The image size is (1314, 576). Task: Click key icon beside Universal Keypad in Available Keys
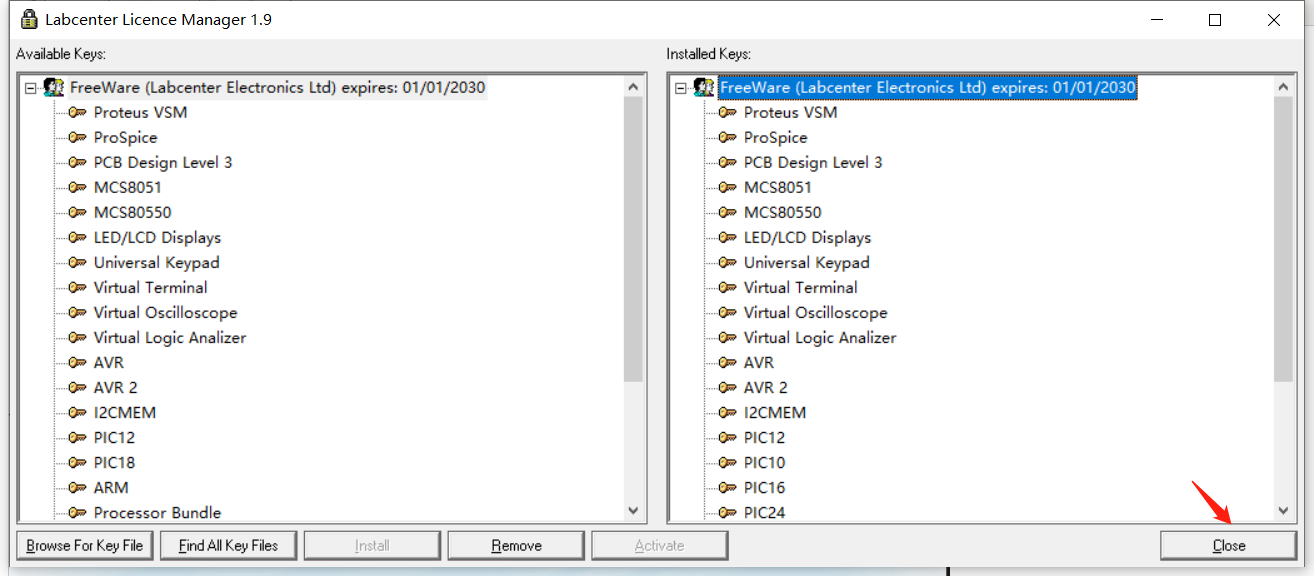pyautogui.click(x=77, y=262)
